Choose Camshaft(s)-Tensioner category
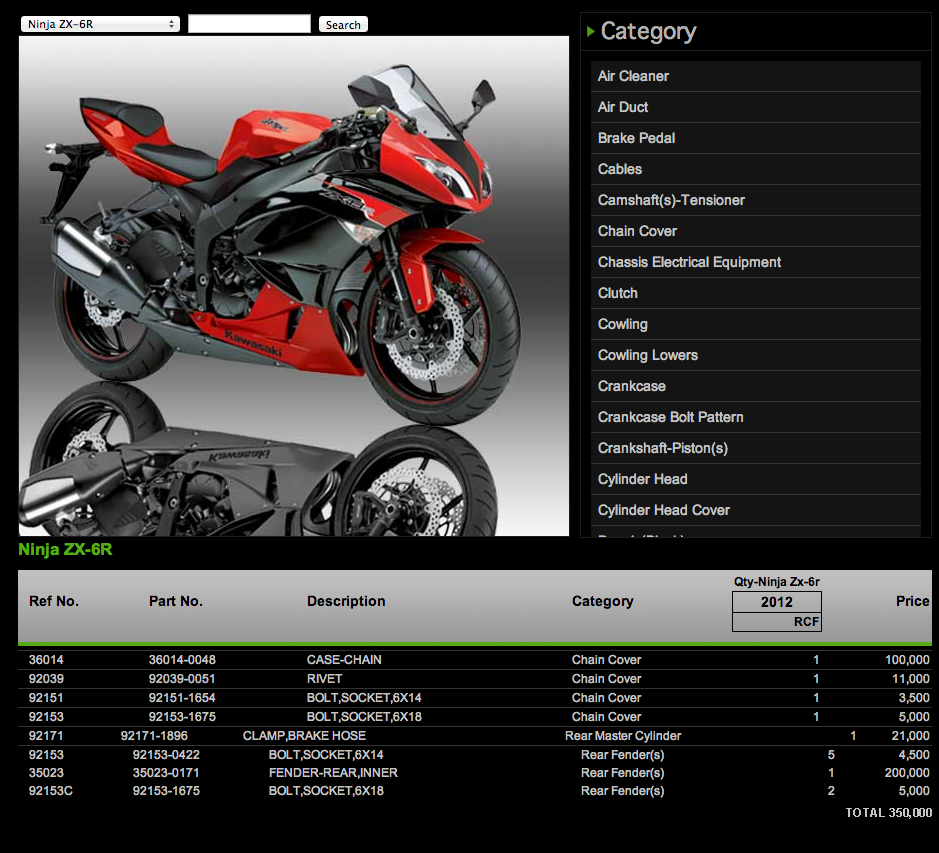 pyautogui.click(x=755, y=200)
